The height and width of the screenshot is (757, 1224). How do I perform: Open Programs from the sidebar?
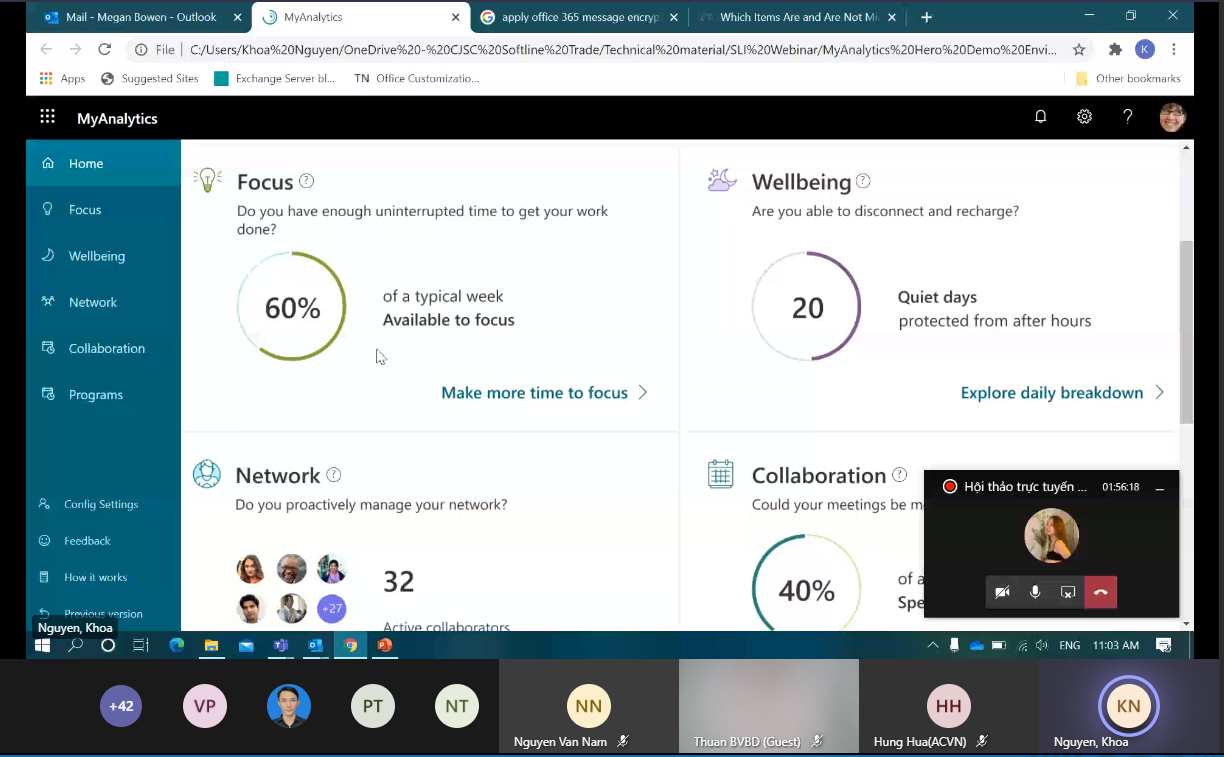tap(103, 394)
